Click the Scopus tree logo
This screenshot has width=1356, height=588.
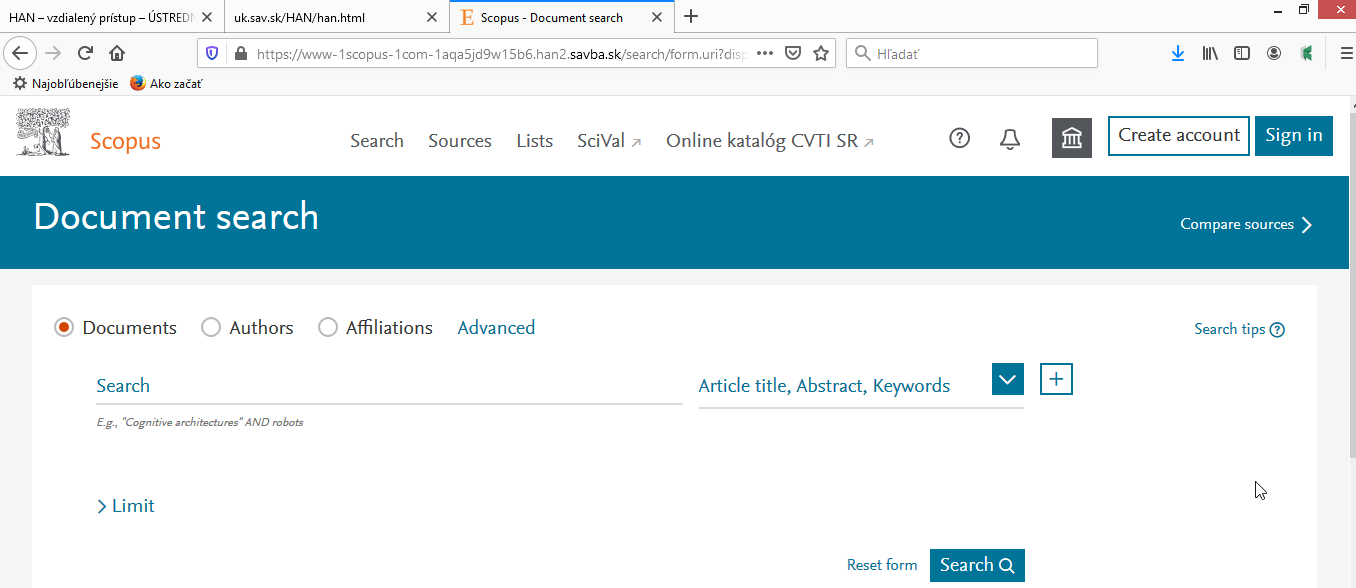[x=42, y=131]
